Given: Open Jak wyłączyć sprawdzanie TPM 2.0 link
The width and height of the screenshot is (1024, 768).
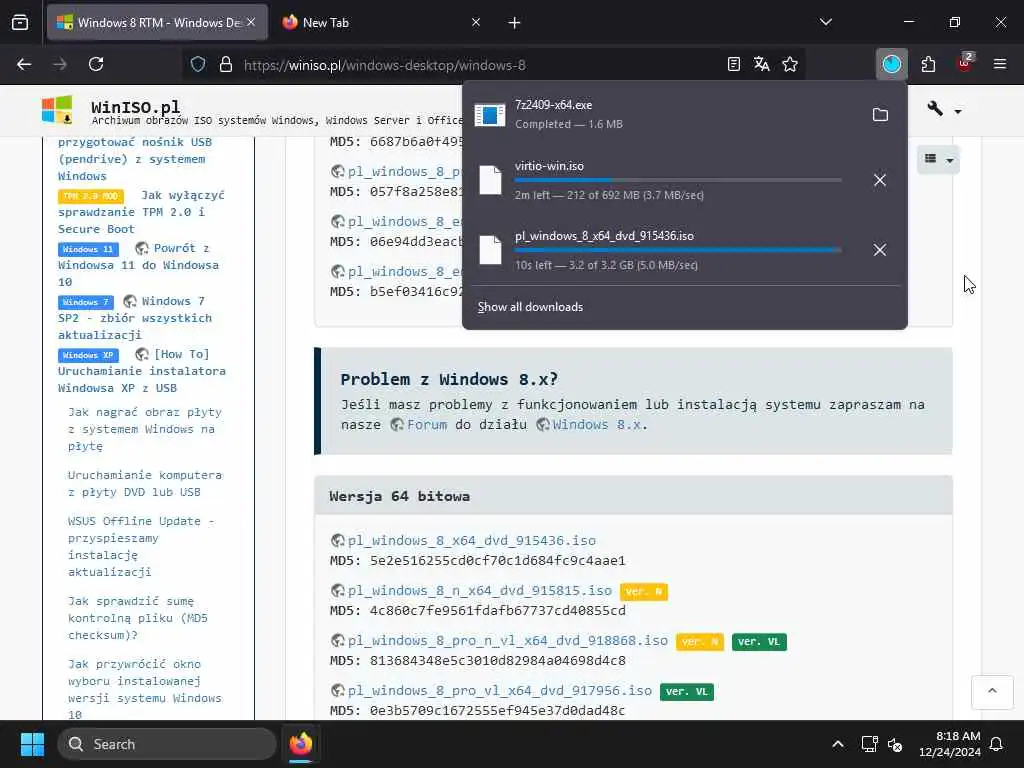Looking at the screenshot, I should tap(141, 212).
